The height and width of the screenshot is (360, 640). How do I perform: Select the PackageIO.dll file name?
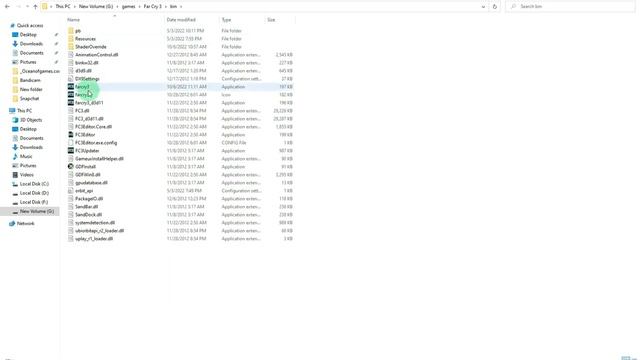point(89,199)
